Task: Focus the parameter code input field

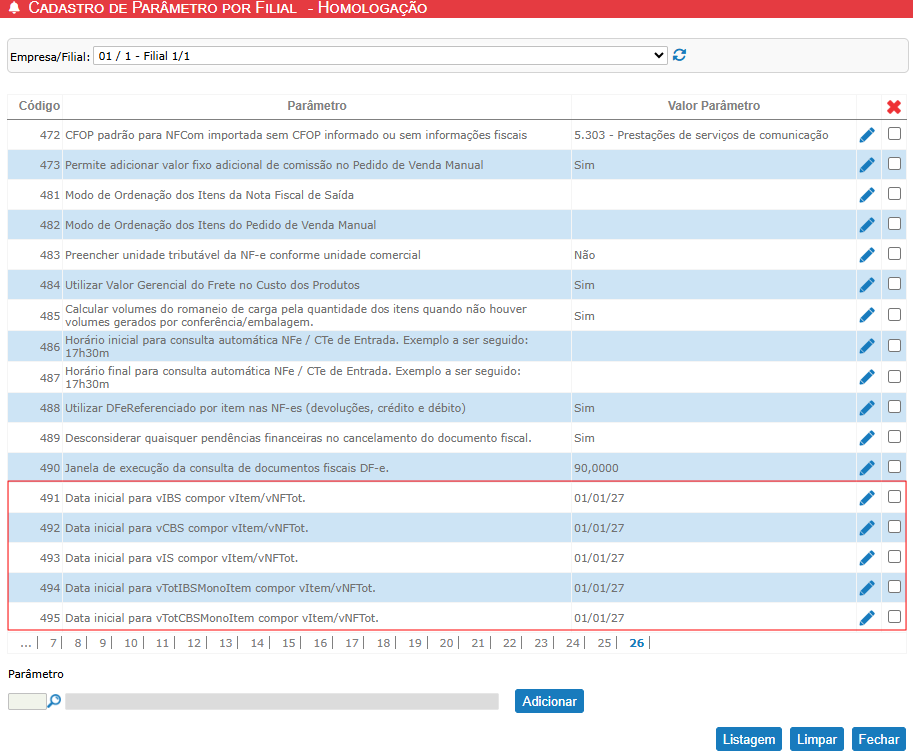Action: click(27, 701)
